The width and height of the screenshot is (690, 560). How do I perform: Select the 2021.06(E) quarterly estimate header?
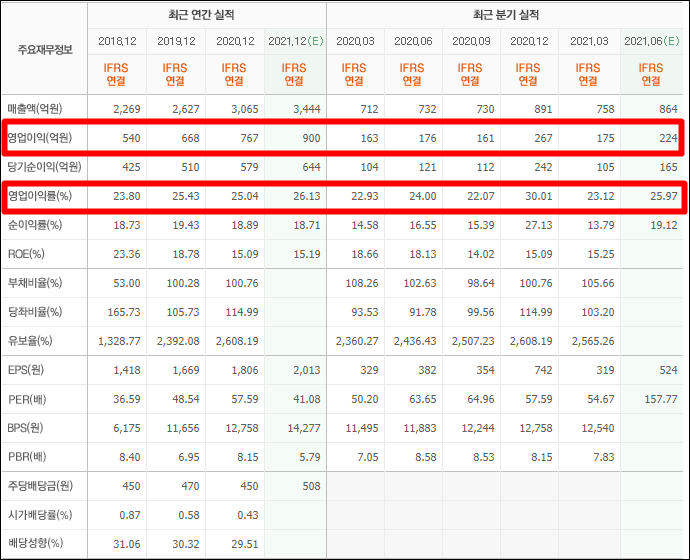(652, 41)
